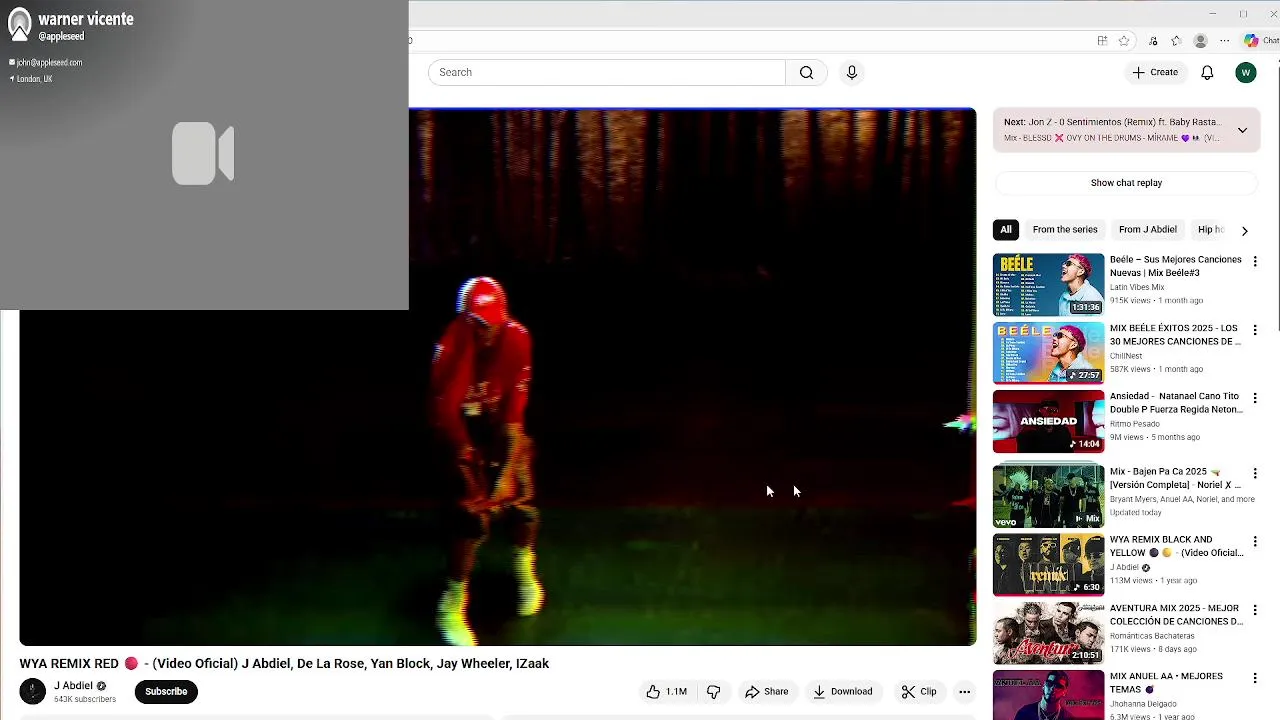This screenshot has height=720, width=1280.
Task: Start voice search with microphone icon
Action: [852, 72]
